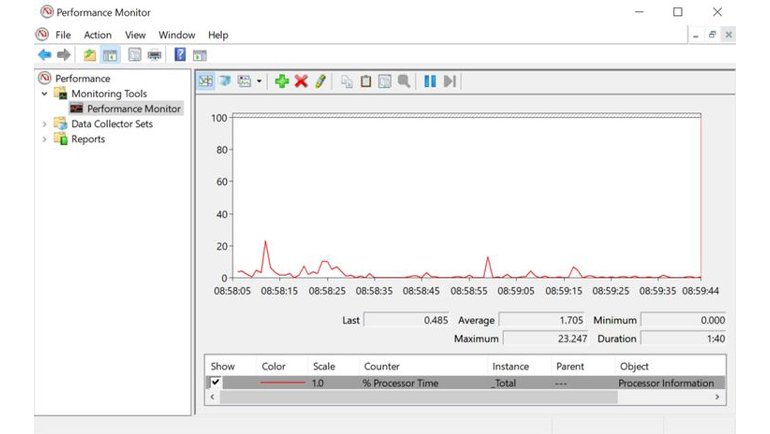
Task: Highlight counter with the pencil highlighter icon
Action: tap(320, 81)
